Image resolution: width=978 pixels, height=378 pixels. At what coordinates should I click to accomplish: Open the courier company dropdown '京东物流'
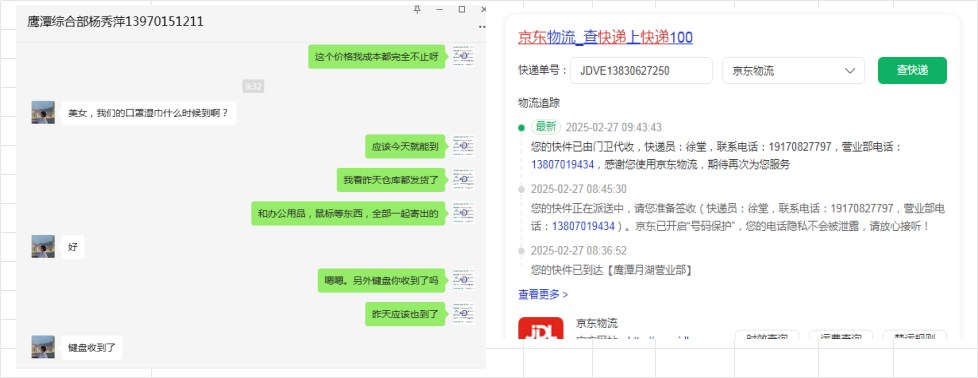pos(793,70)
